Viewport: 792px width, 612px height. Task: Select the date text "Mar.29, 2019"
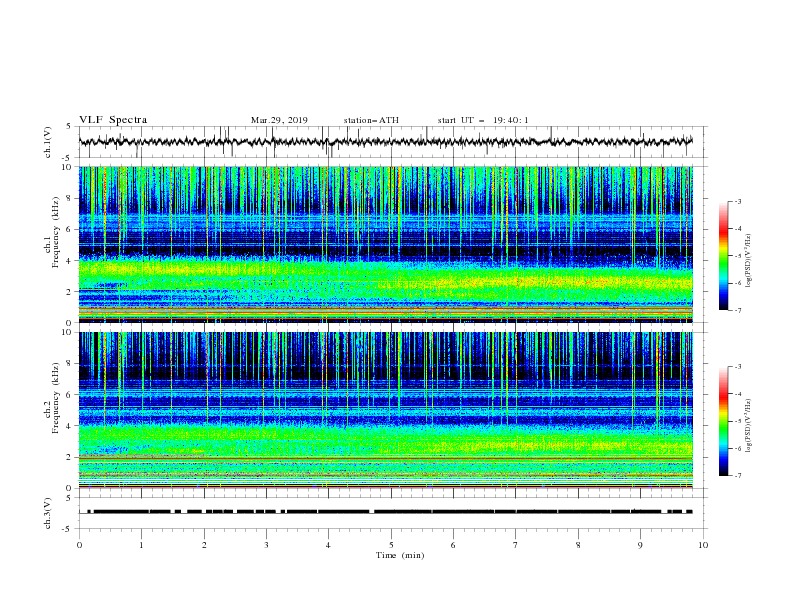(279, 120)
